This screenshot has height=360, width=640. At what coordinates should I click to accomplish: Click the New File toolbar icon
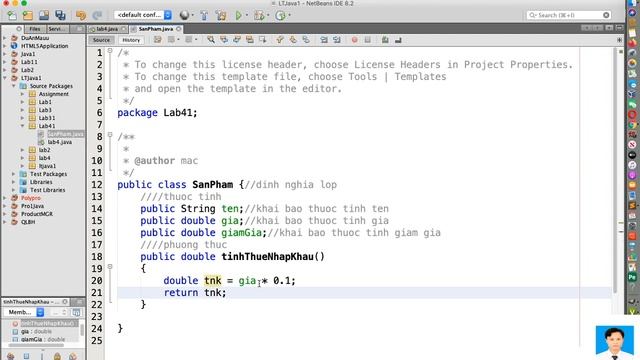pyautogui.click(x=12, y=16)
